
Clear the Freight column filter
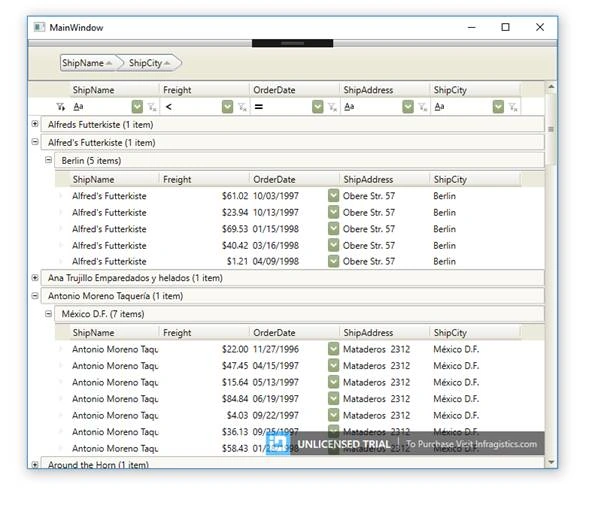(242, 107)
